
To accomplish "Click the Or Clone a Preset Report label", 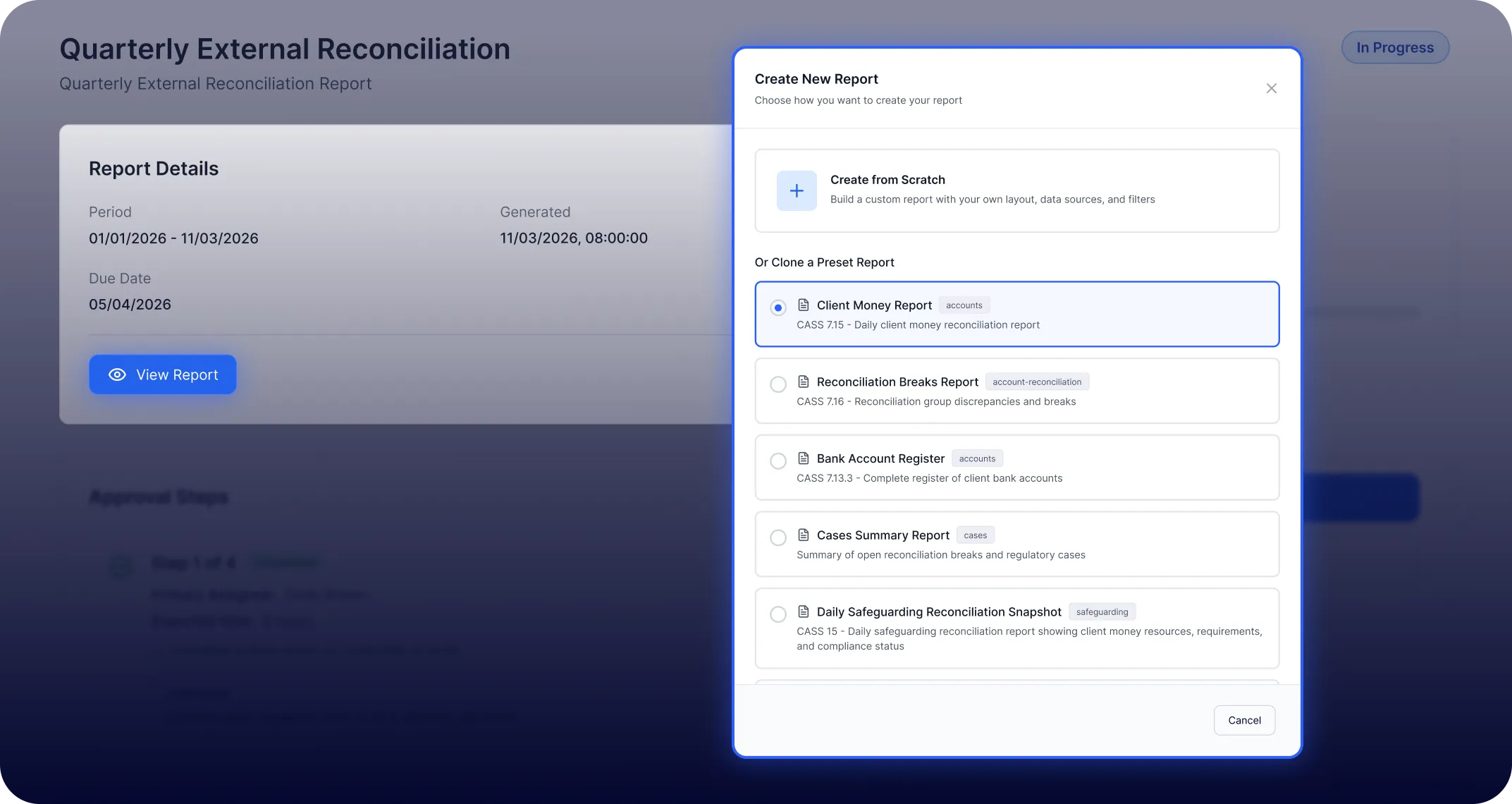I will [x=824, y=262].
